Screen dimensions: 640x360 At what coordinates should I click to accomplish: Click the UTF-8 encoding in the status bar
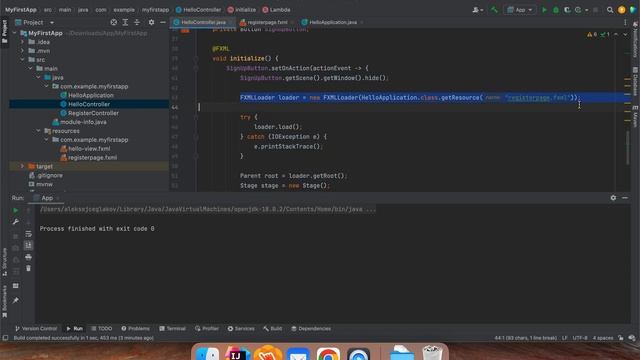click(x=580, y=338)
